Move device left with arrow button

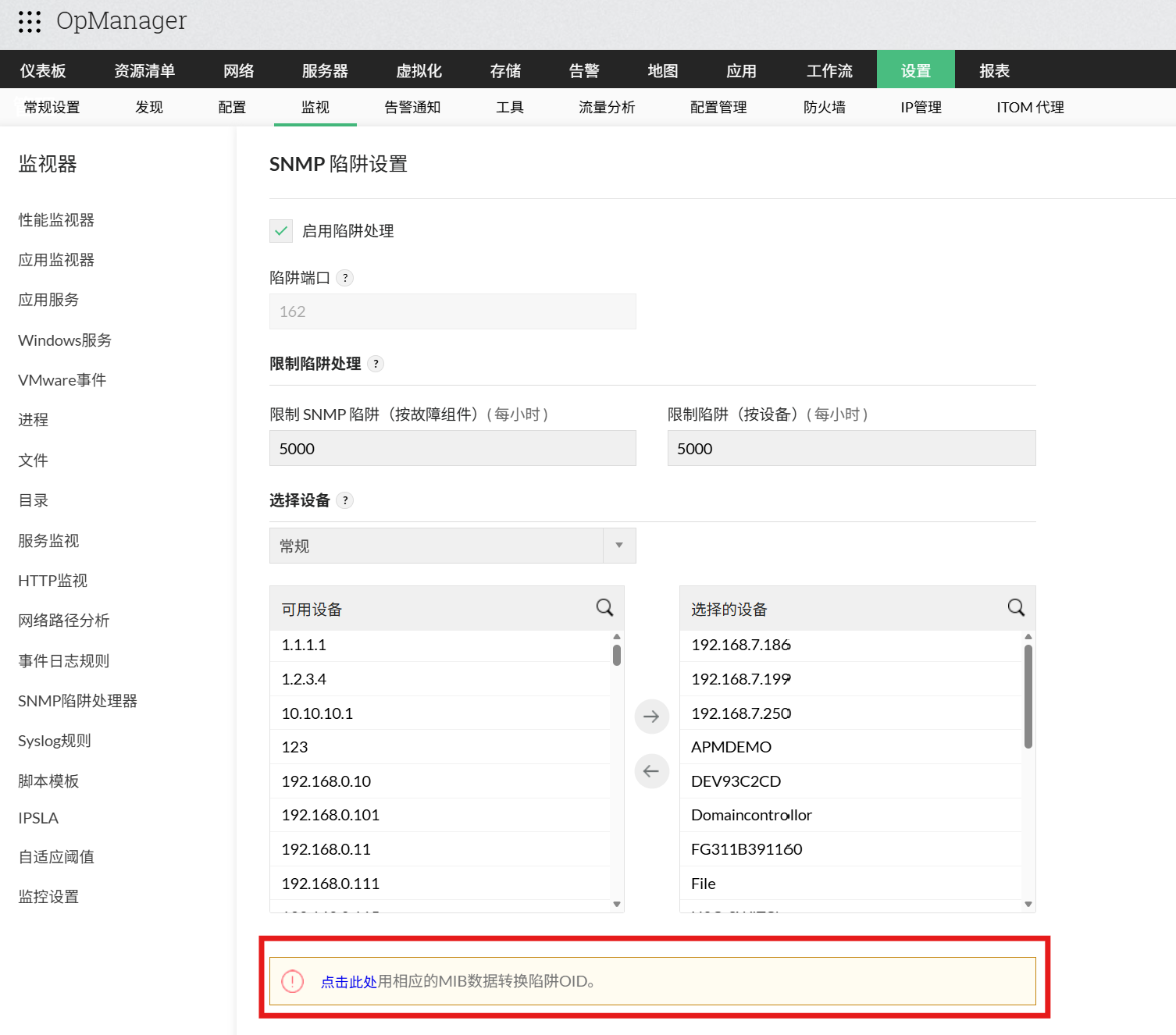point(651,771)
